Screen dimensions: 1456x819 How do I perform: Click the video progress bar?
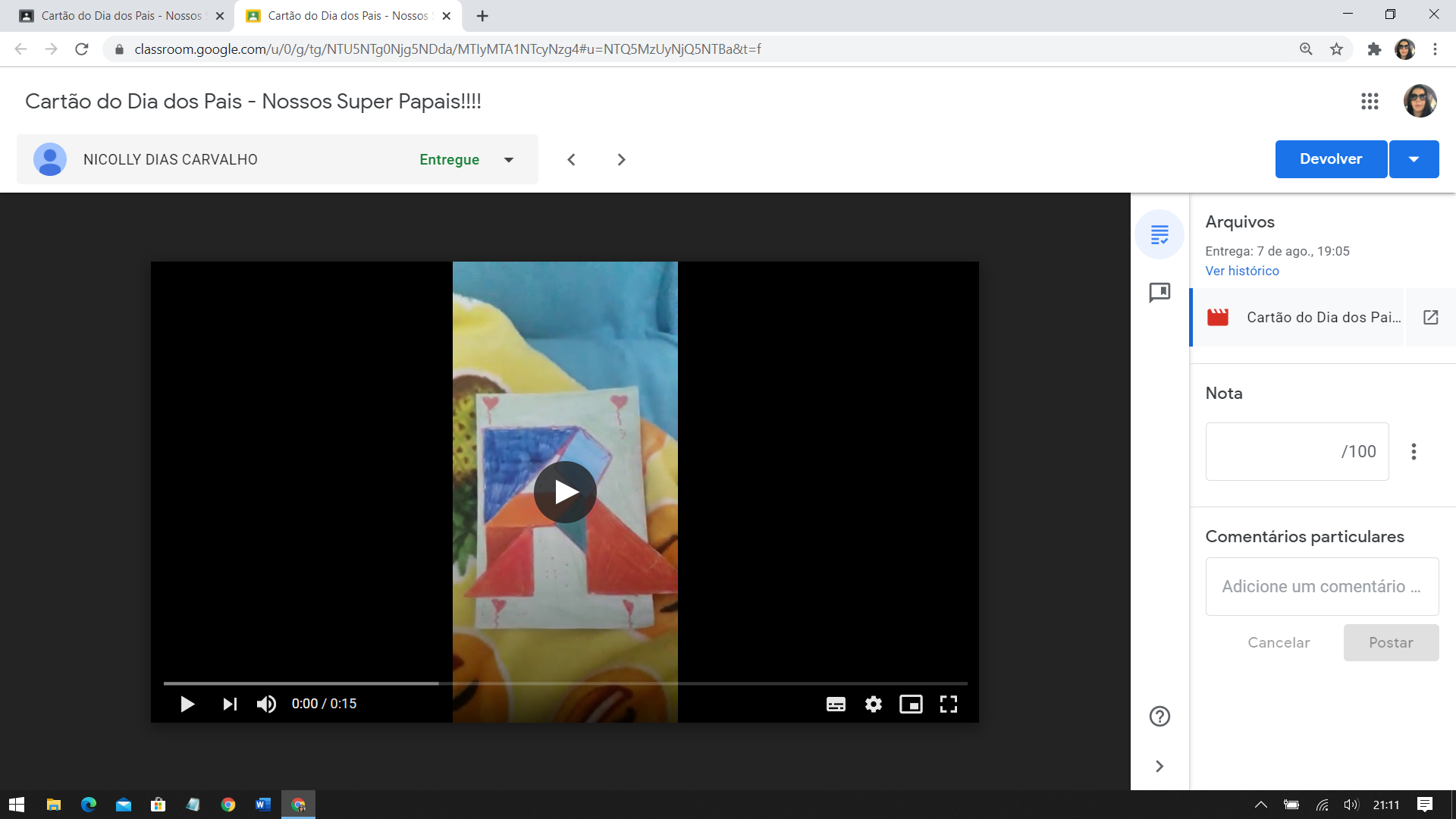pyautogui.click(x=565, y=684)
